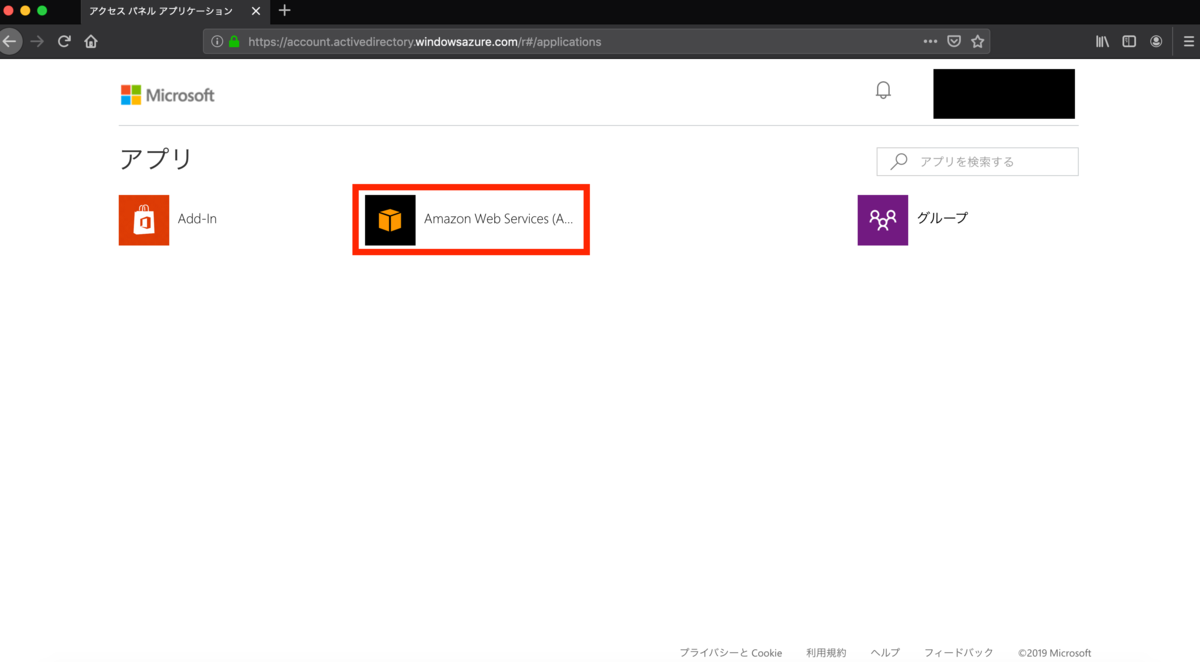Open the プライバシーと Cookie link
Screen dimensions: 1200x662
731,653
